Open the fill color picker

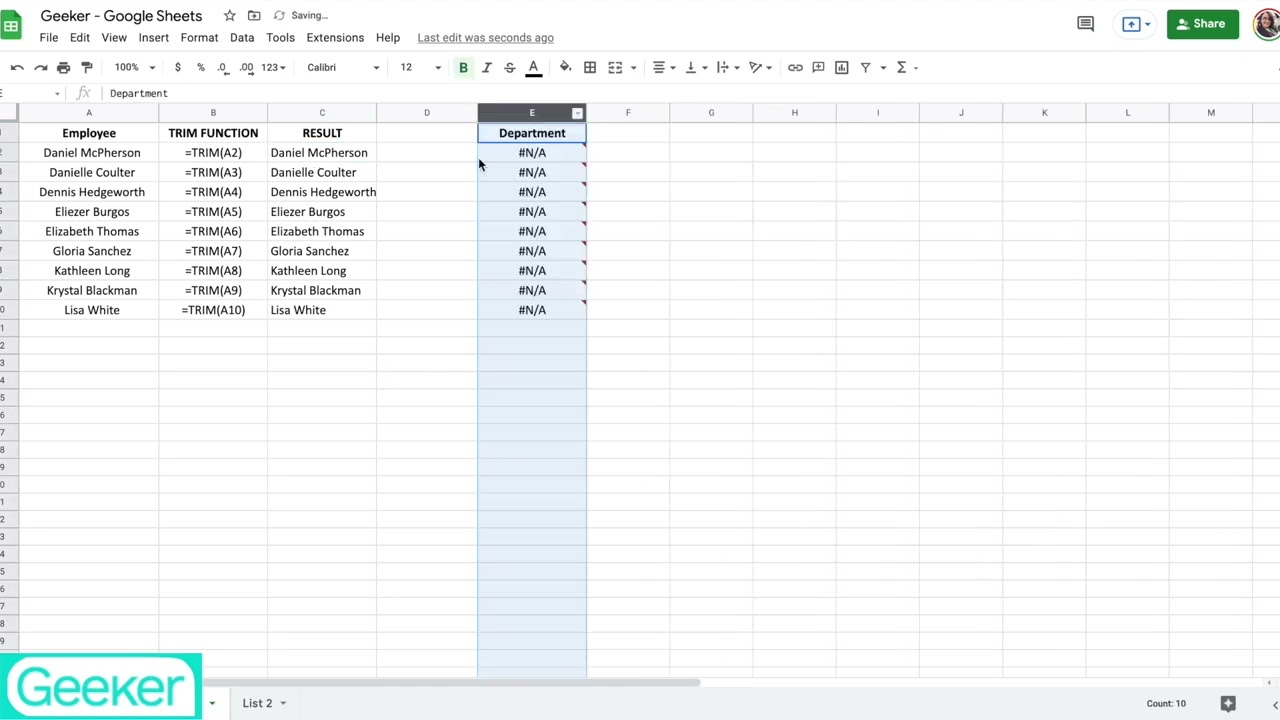(x=565, y=67)
